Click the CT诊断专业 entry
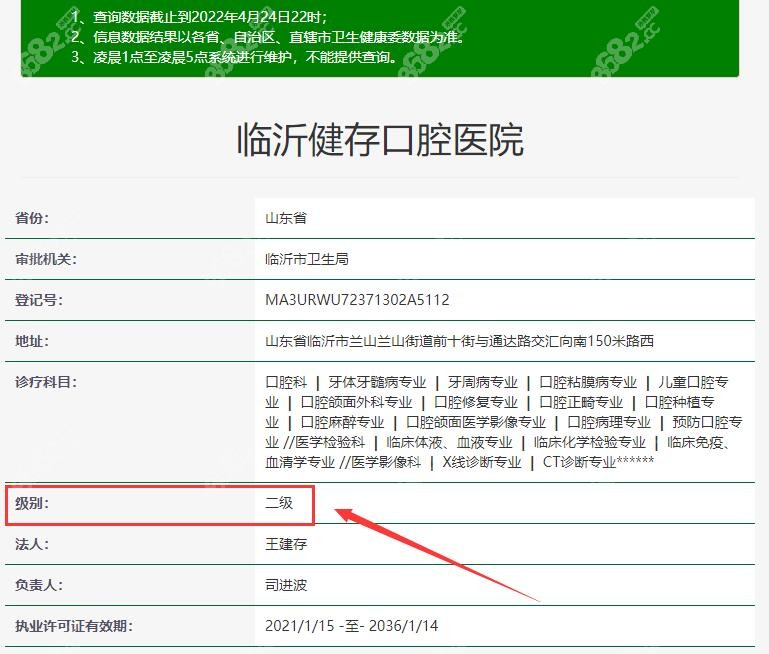The width and height of the screenshot is (769, 654). click(579, 462)
